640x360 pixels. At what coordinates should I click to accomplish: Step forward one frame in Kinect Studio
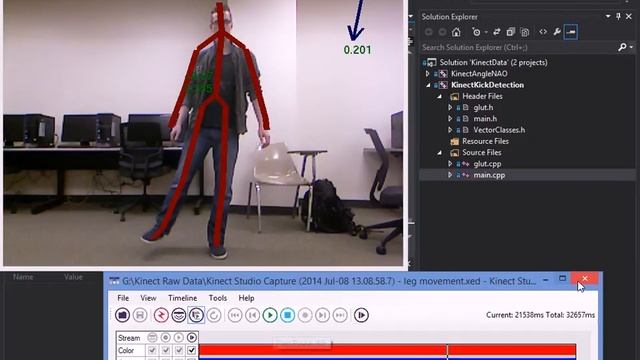click(x=322, y=315)
